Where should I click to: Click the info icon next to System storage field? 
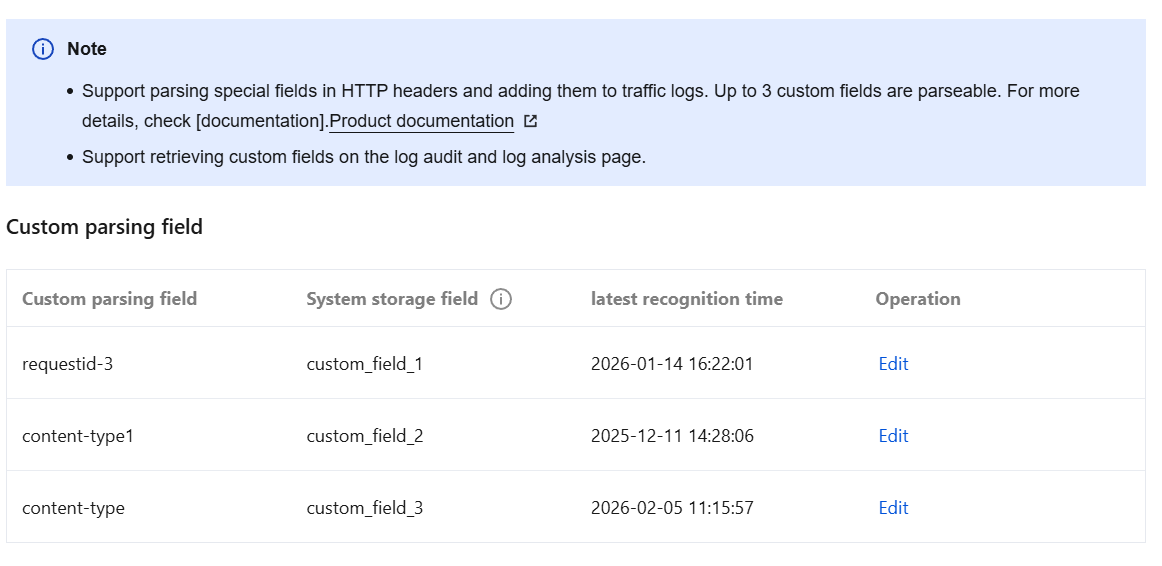pyautogui.click(x=501, y=299)
